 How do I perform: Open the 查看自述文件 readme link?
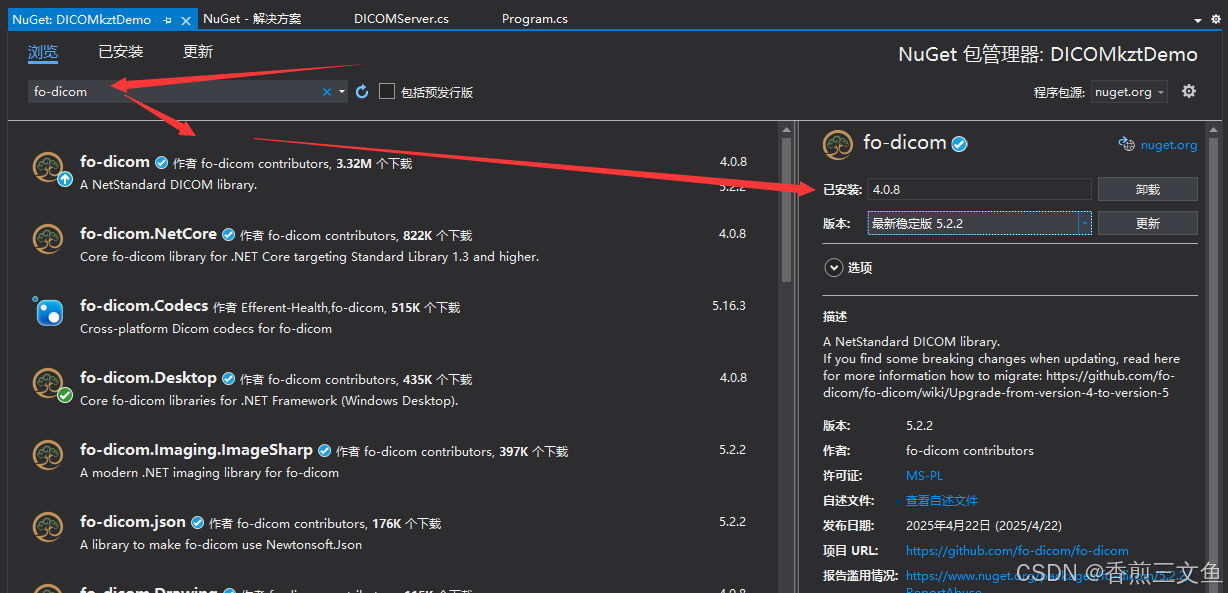coord(942,501)
